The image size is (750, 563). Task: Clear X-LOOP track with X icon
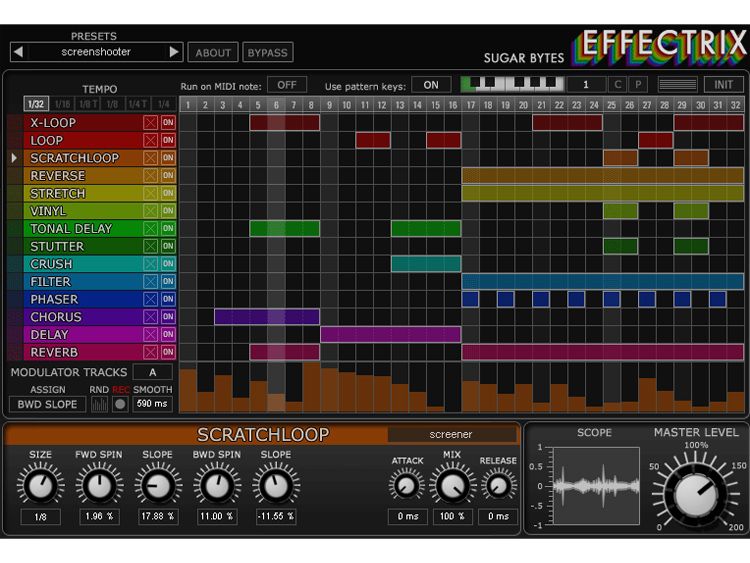pyautogui.click(x=150, y=122)
